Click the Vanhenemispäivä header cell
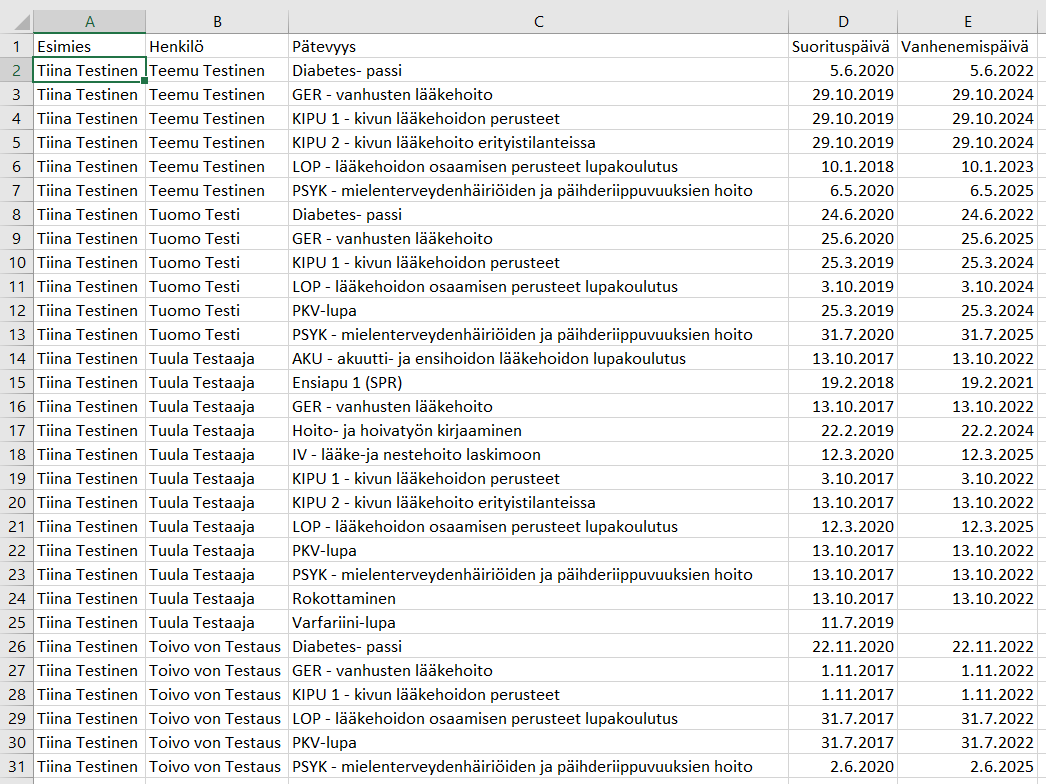 point(967,46)
